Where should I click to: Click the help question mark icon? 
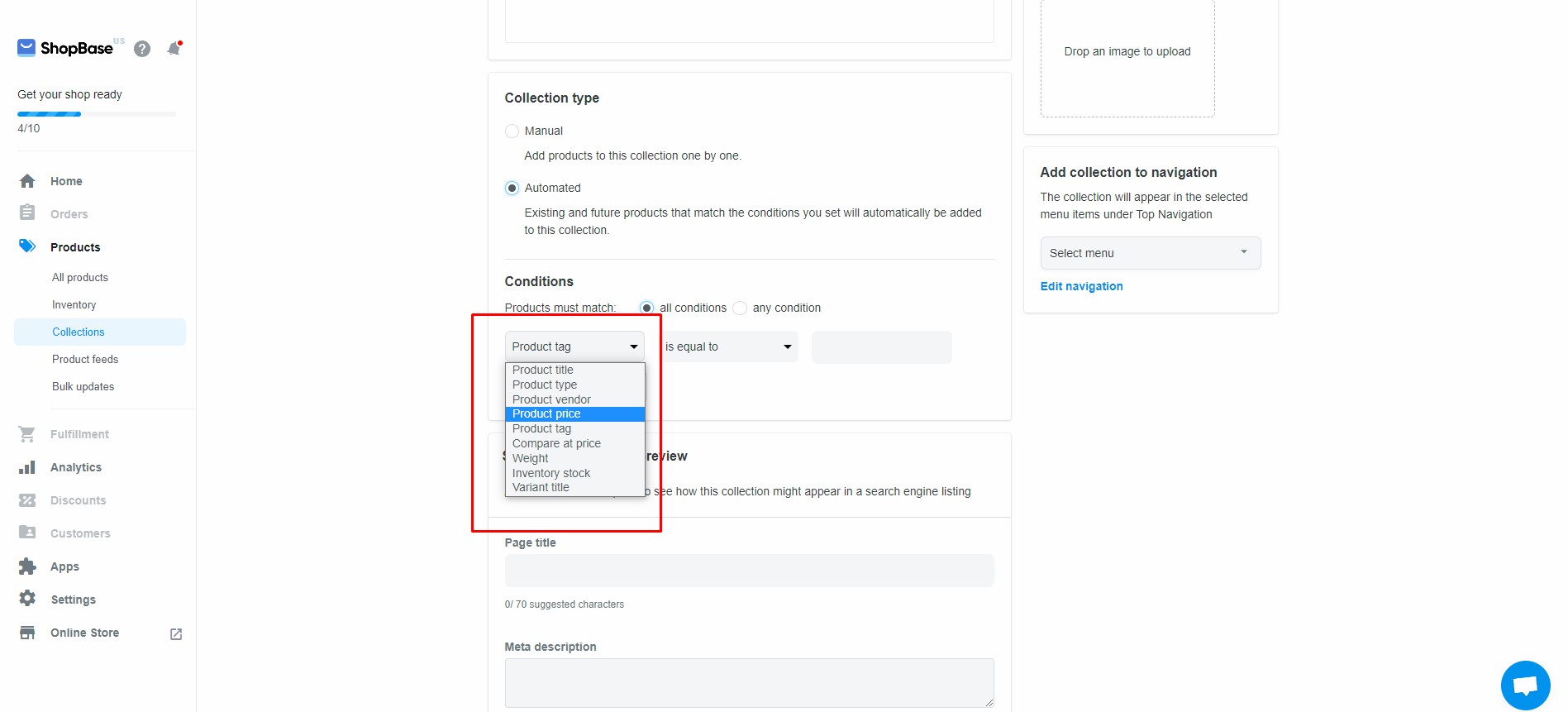[142, 49]
